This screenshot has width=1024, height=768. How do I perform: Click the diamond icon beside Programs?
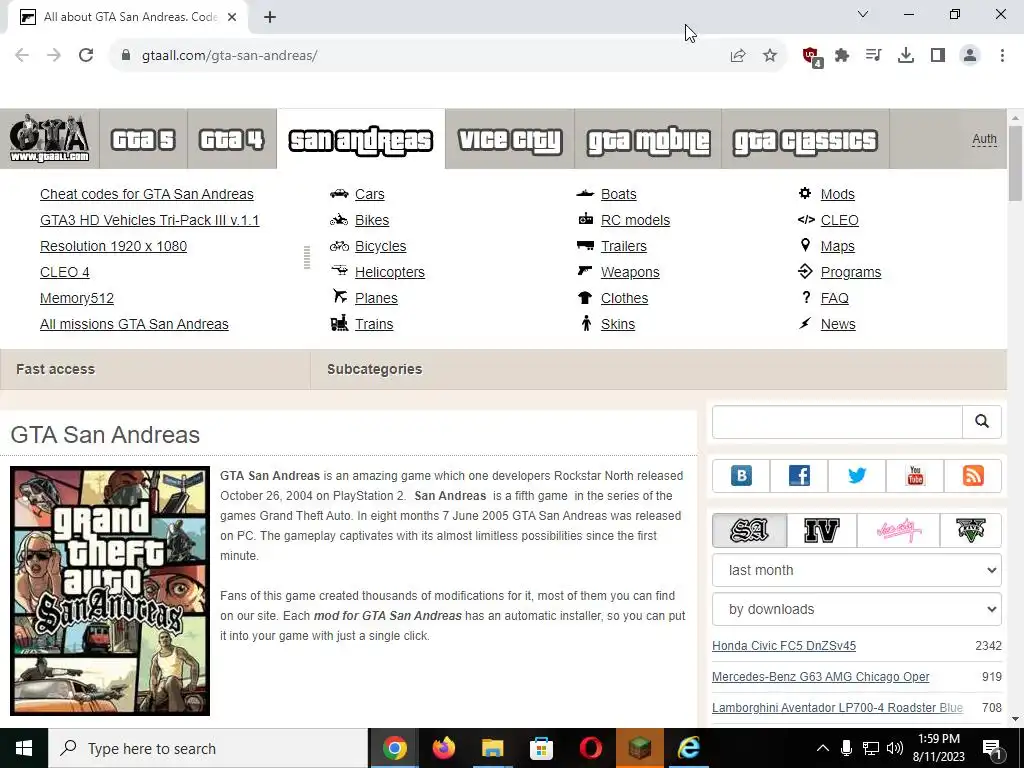click(805, 271)
